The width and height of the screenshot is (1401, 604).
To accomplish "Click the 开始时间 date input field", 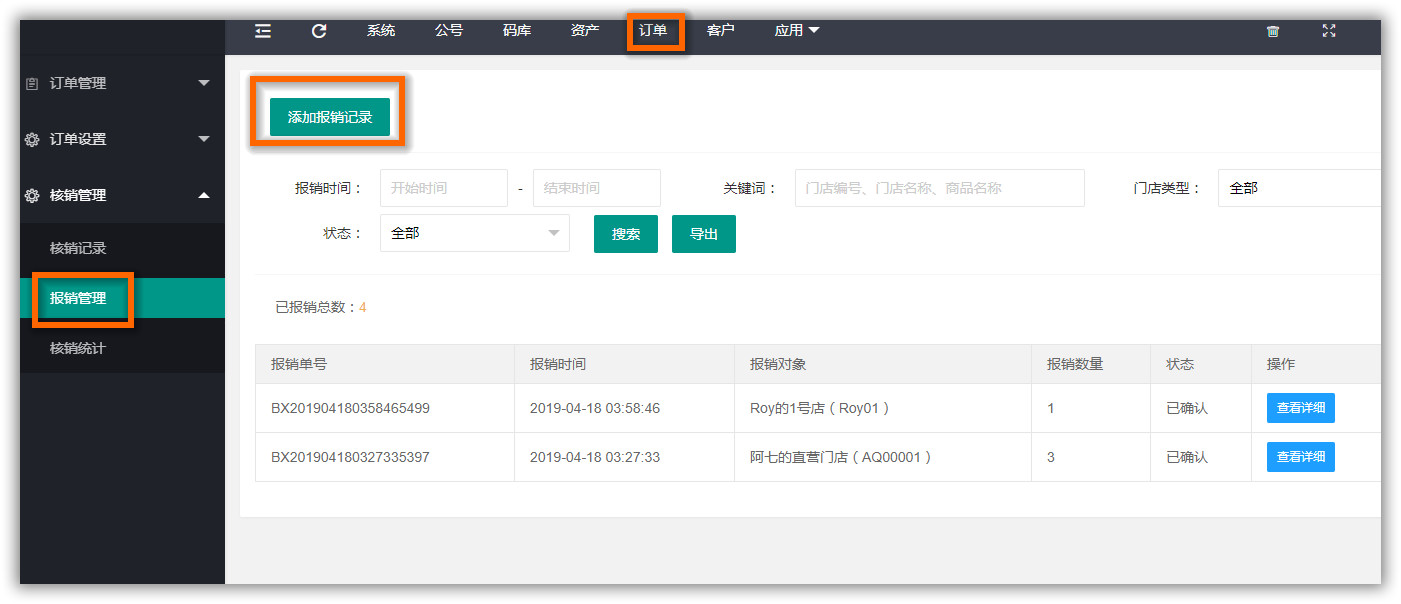I will click(x=443, y=188).
